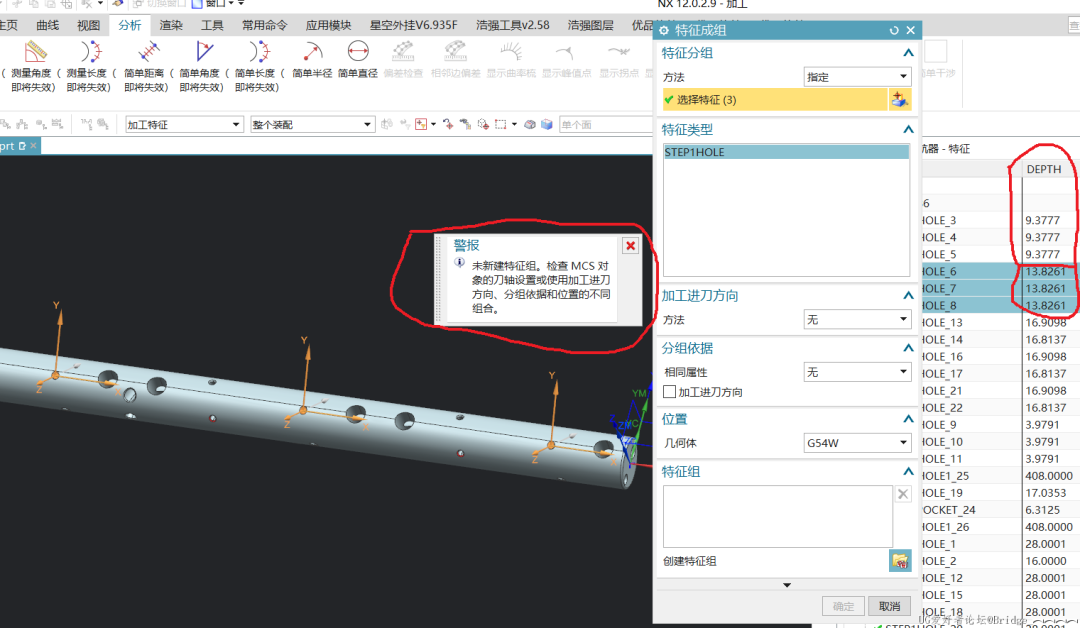
Task: Open the 整个装配 scope dropdown
Action: click(312, 125)
